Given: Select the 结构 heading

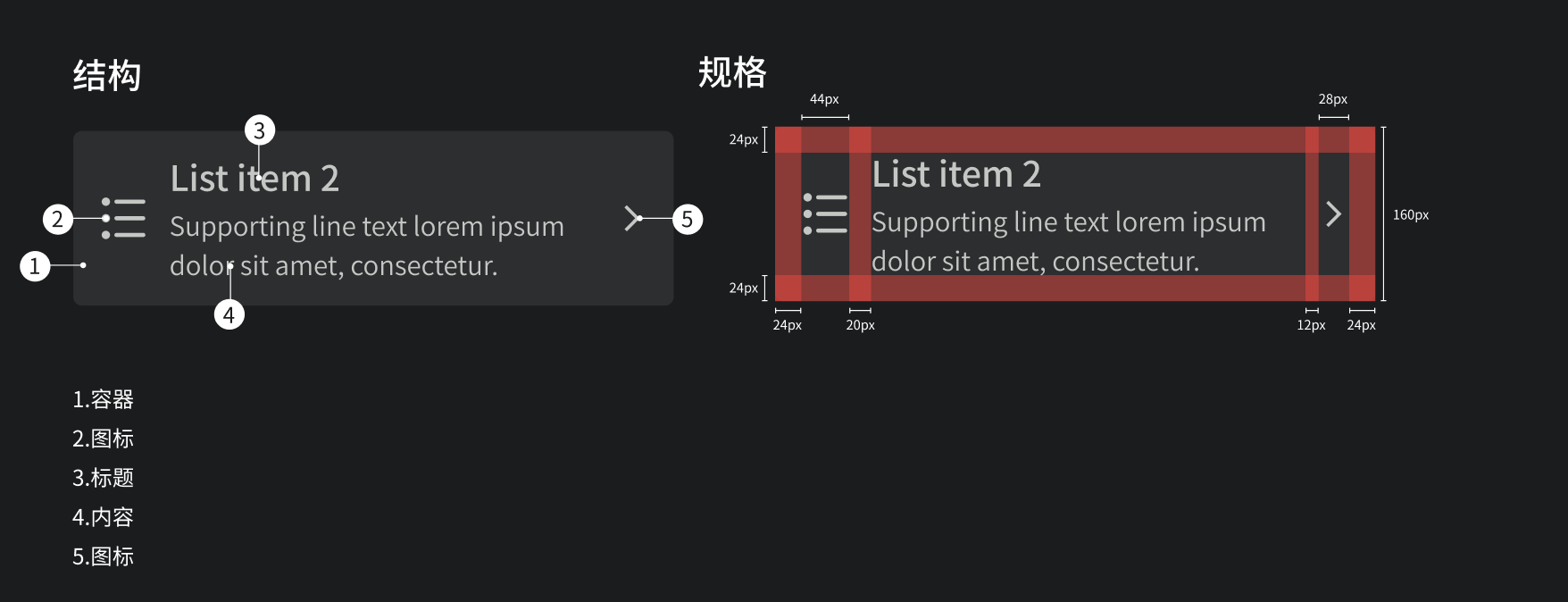Looking at the screenshot, I should 107,75.
